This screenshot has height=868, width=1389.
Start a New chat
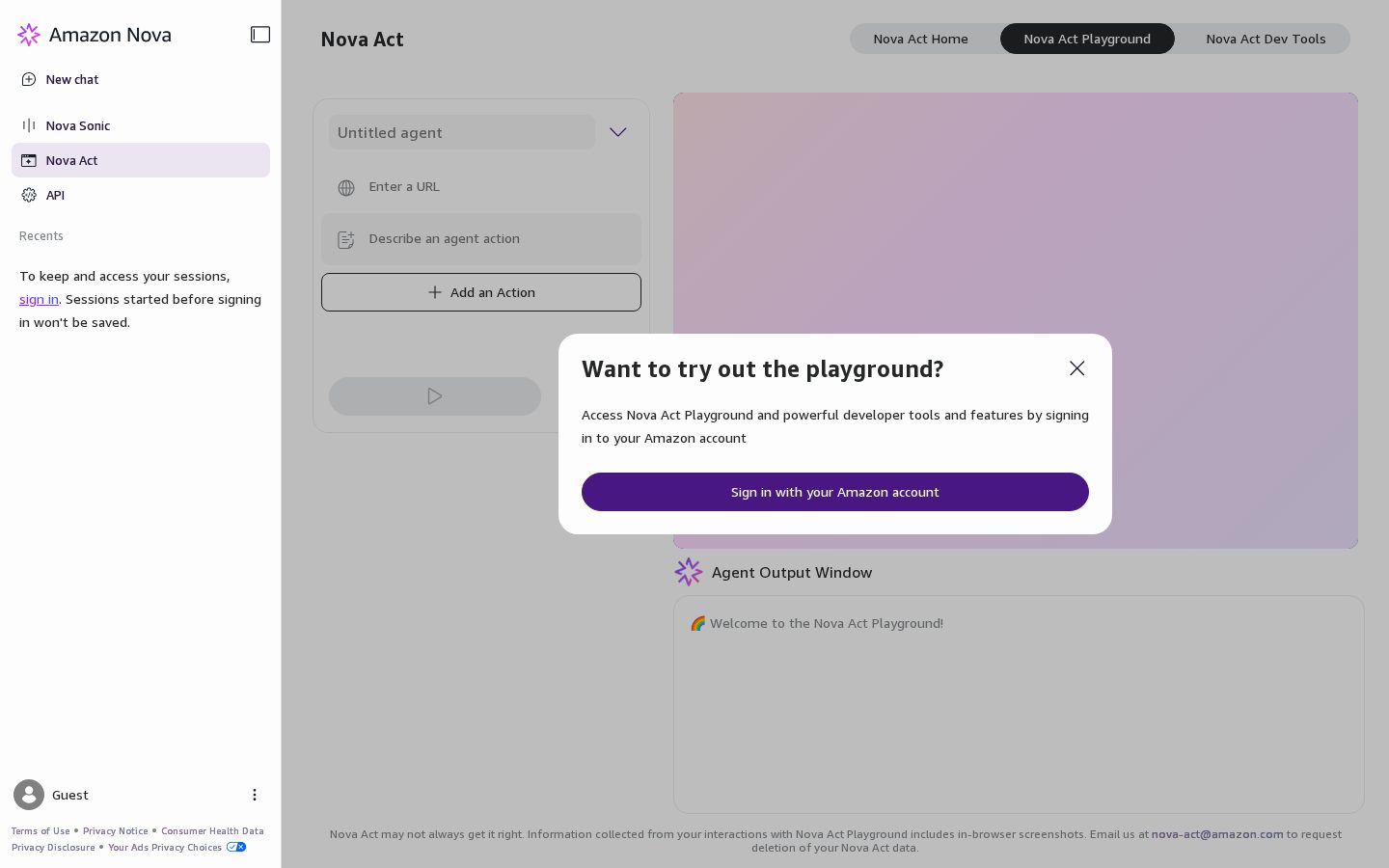coord(141,79)
